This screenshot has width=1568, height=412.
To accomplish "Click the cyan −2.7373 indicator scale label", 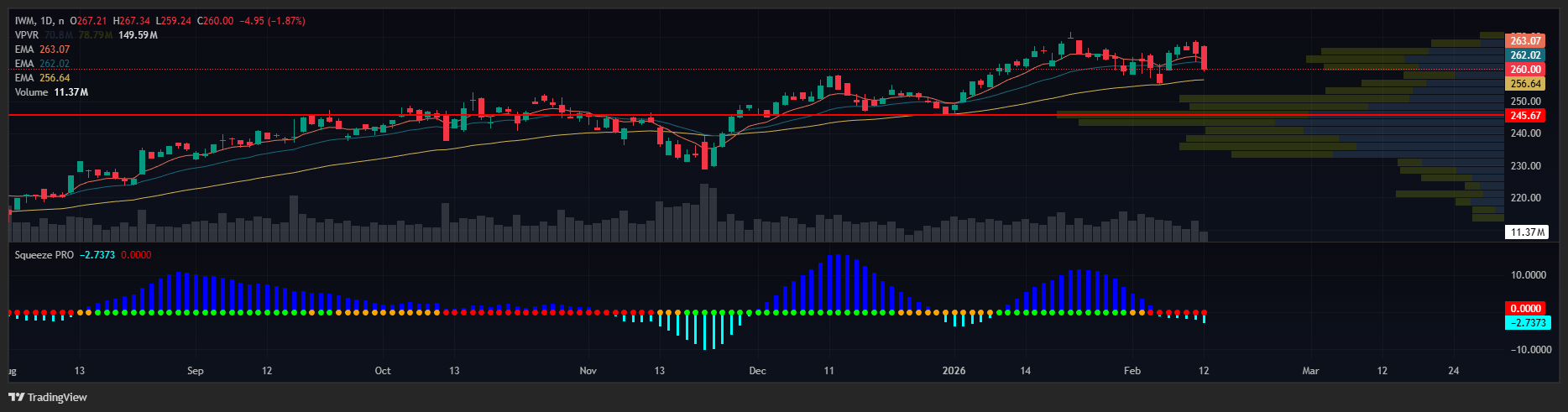I will (x=1528, y=323).
